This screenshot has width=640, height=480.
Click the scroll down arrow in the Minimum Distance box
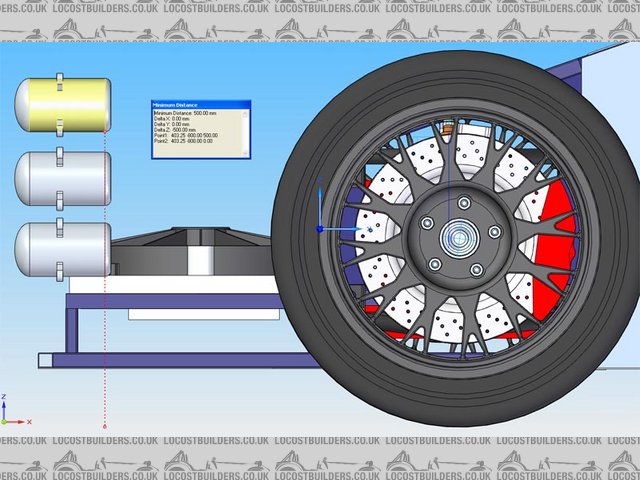[x=246, y=154]
